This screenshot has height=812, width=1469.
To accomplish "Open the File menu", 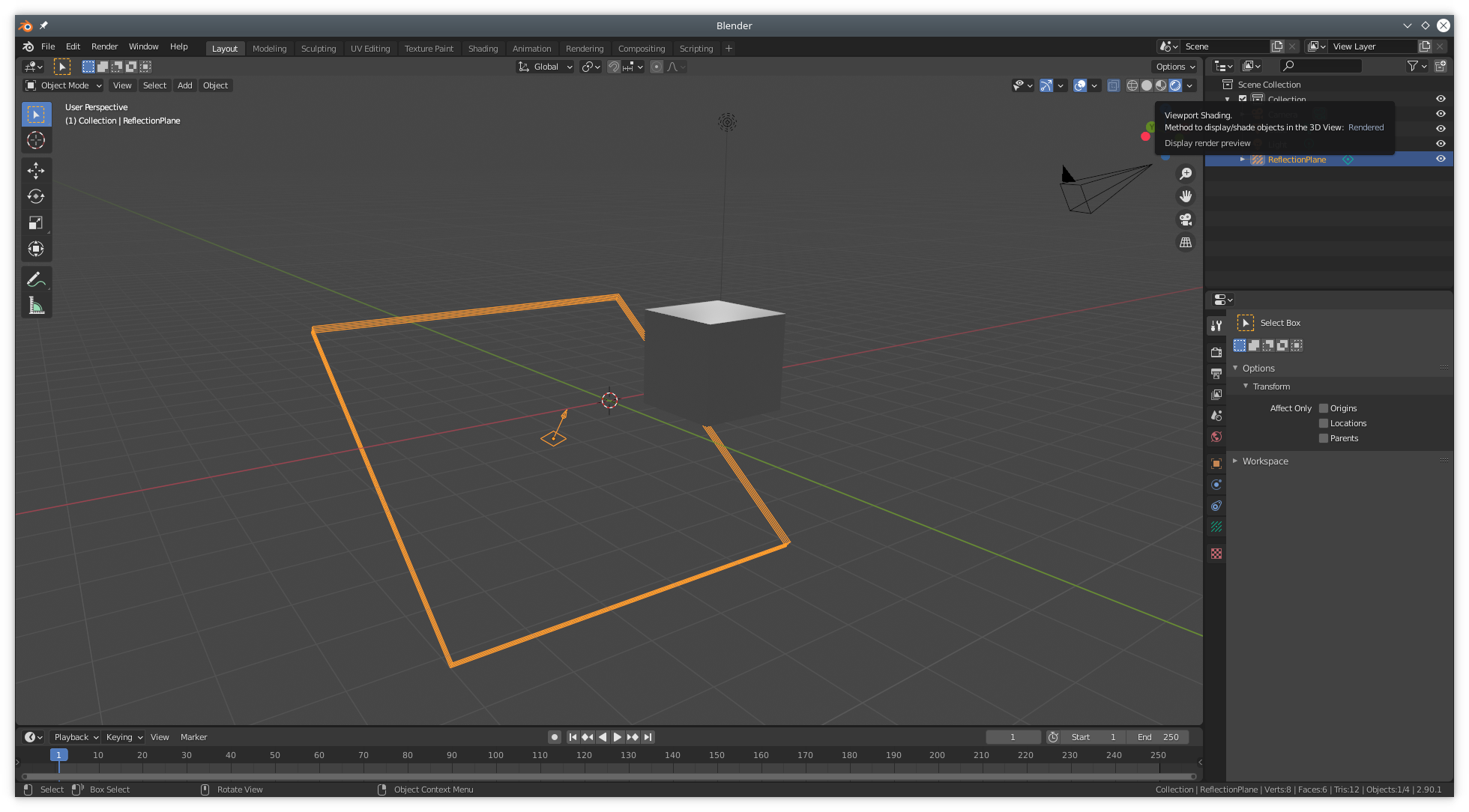I will pyautogui.click(x=48, y=46).
